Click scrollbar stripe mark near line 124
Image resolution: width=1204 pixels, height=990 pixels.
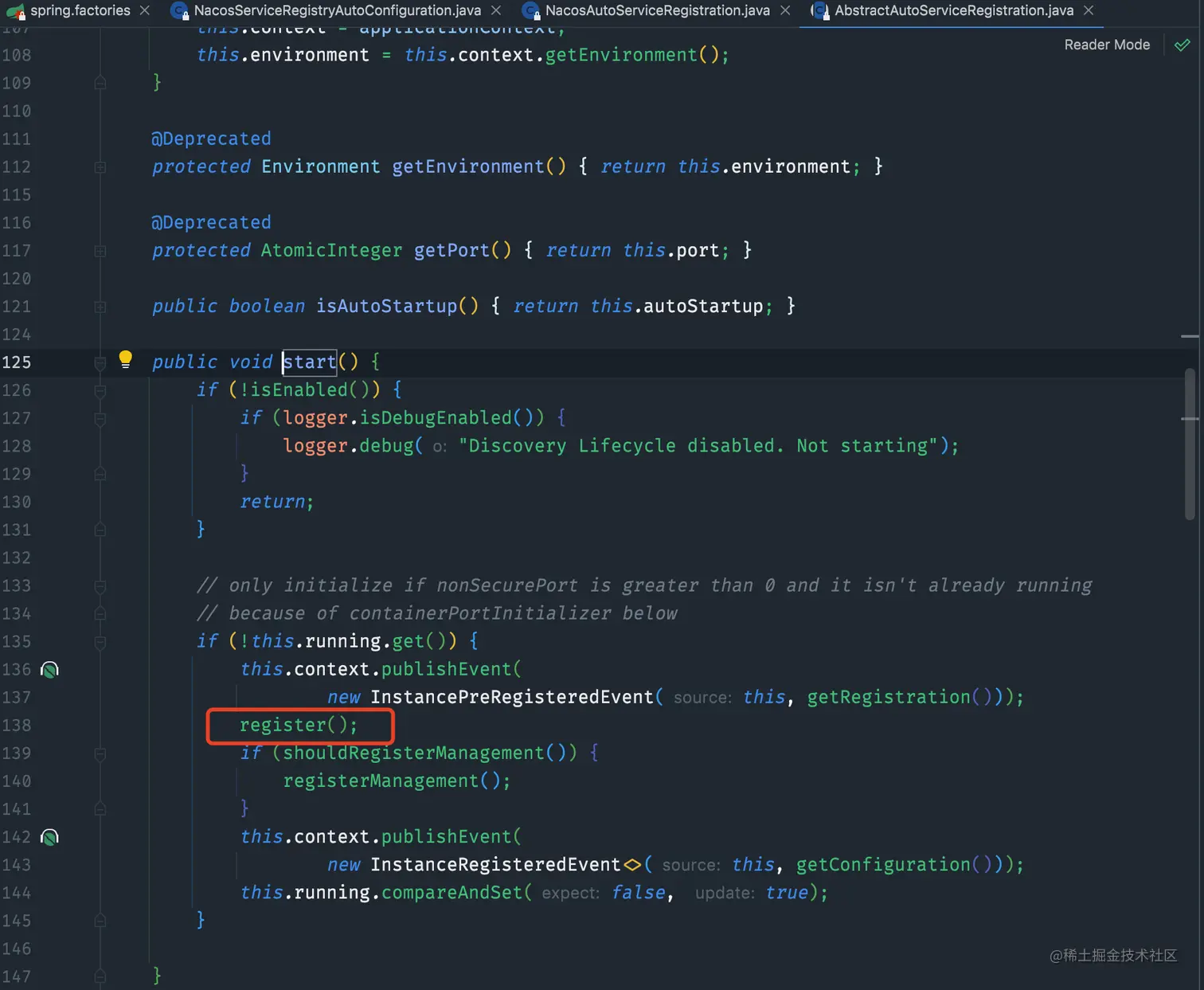pos(1190,336)
